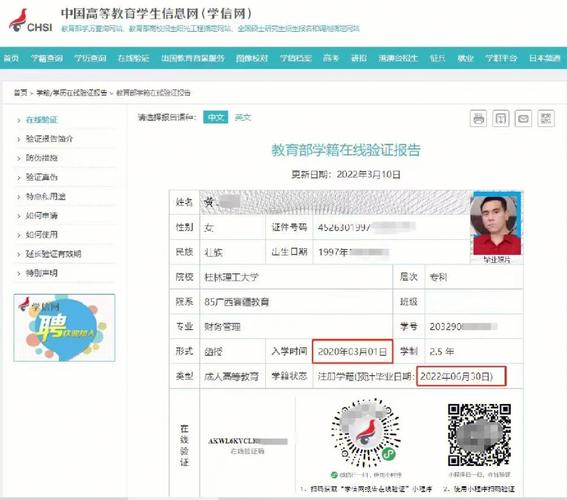Switch report language to 英文

point(243,117)
